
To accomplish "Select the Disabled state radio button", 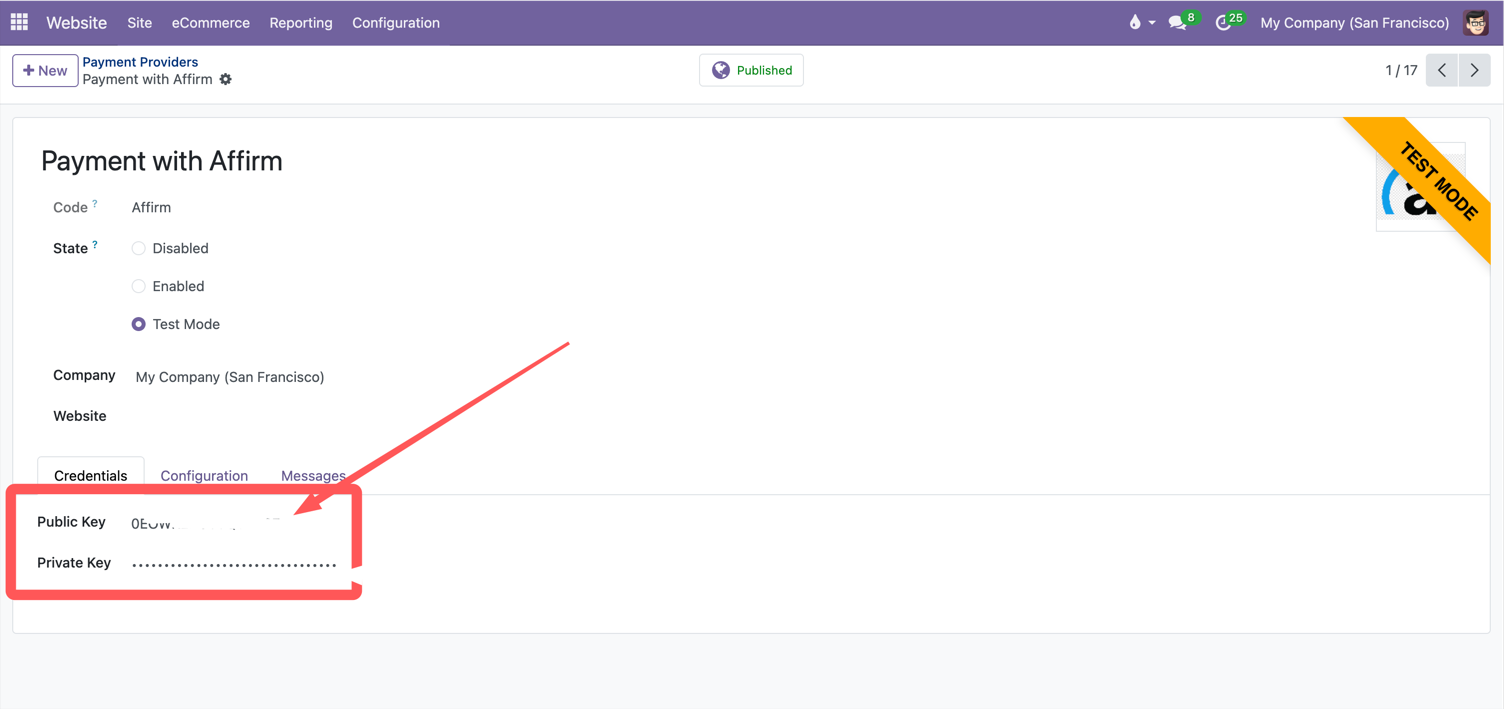I will point(139,248).
